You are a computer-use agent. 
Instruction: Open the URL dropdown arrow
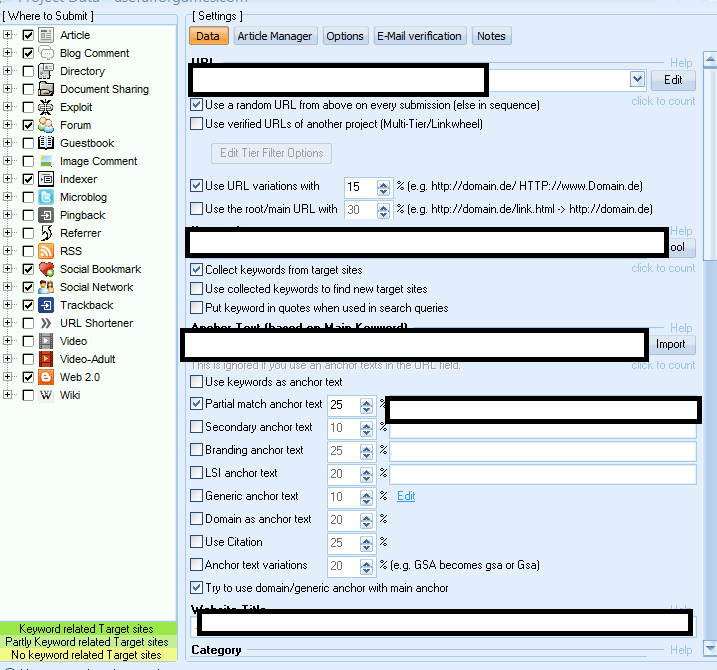click(x=637, y=79)
